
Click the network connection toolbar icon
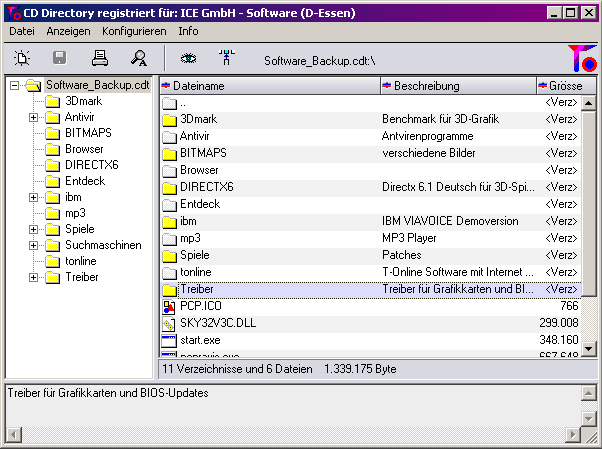point(225,58)
